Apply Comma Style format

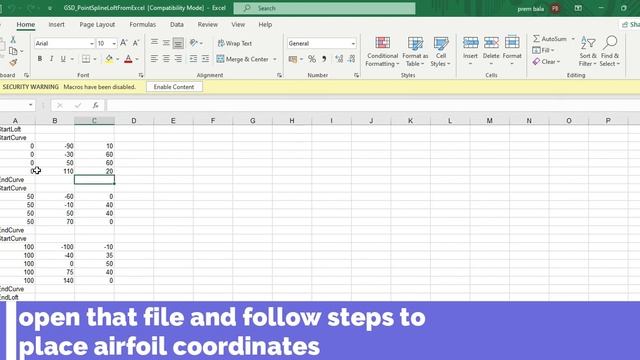tap(324, 59)
